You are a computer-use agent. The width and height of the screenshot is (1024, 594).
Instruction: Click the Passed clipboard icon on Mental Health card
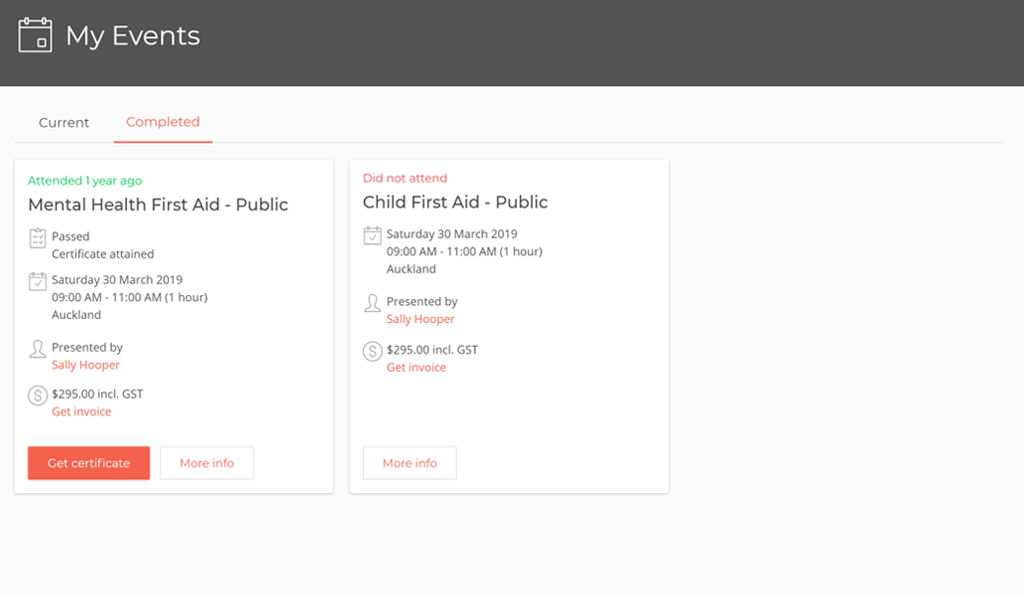click(x=37, y=238)
